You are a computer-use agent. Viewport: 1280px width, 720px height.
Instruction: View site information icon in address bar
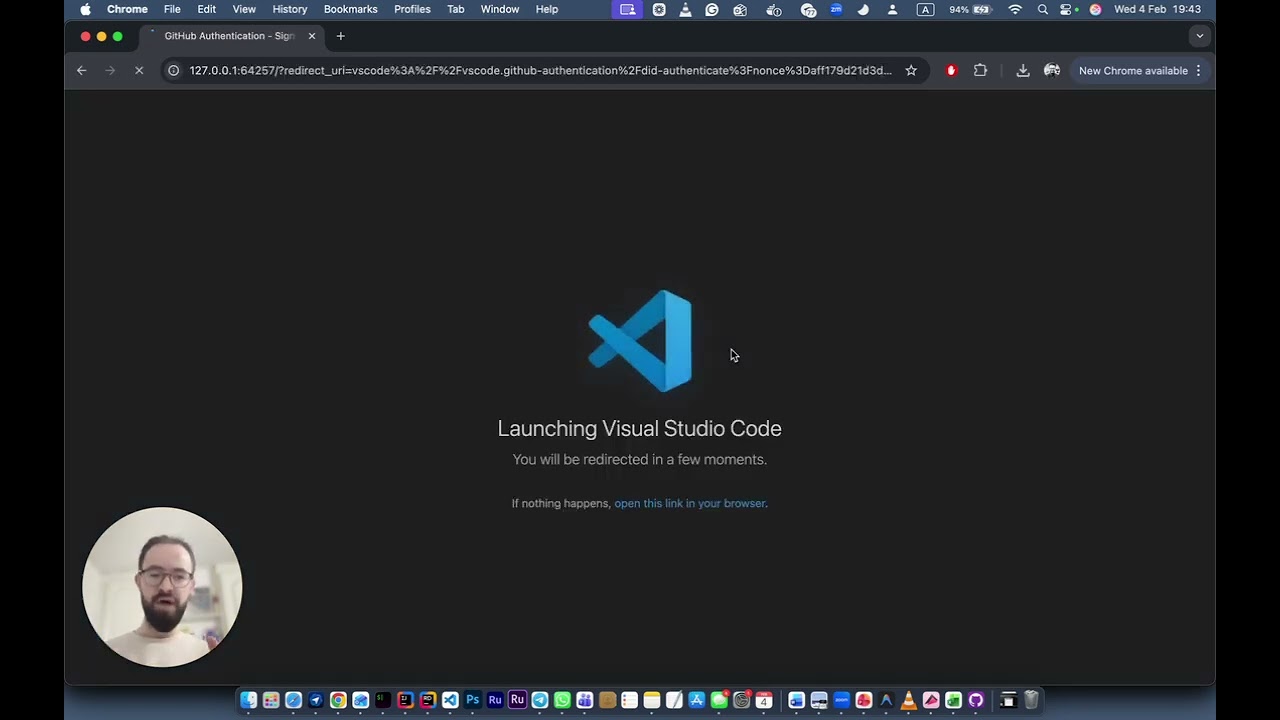[x=173, y=71]
